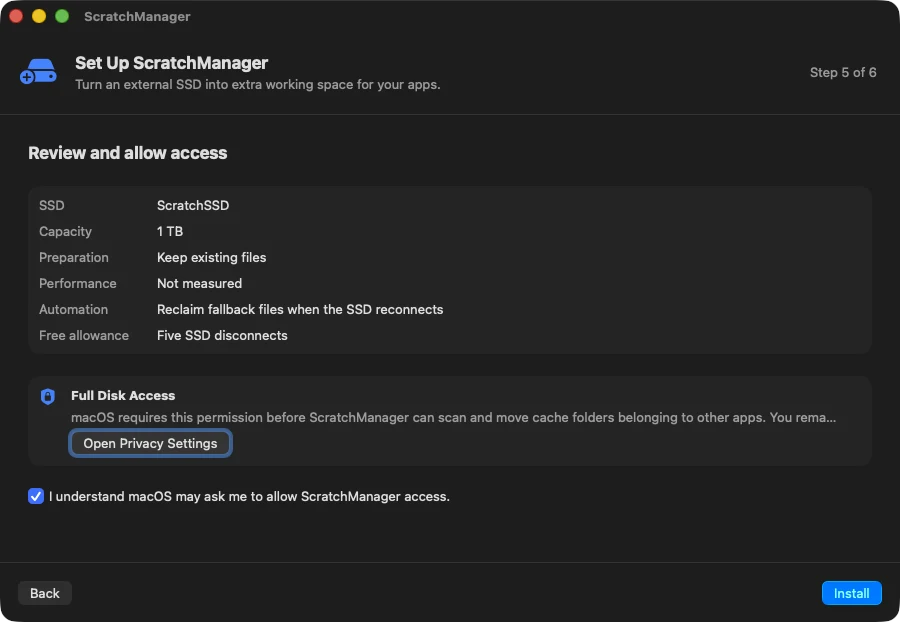Screen dimensions: 900x622
Task: Click the ScratchManager drive icon in header
Action: point(38,72)
